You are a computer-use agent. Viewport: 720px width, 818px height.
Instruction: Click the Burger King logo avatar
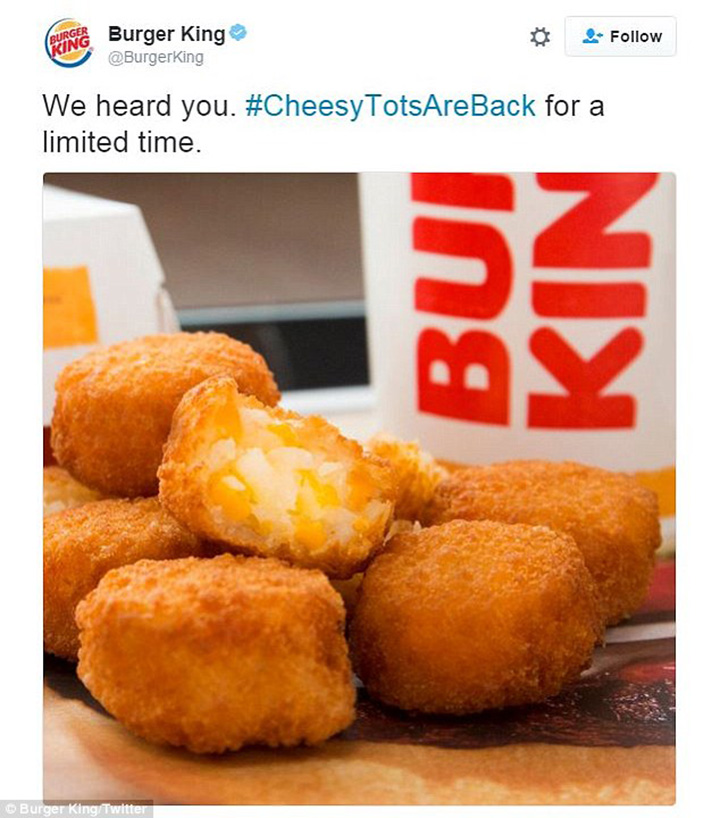68,43
